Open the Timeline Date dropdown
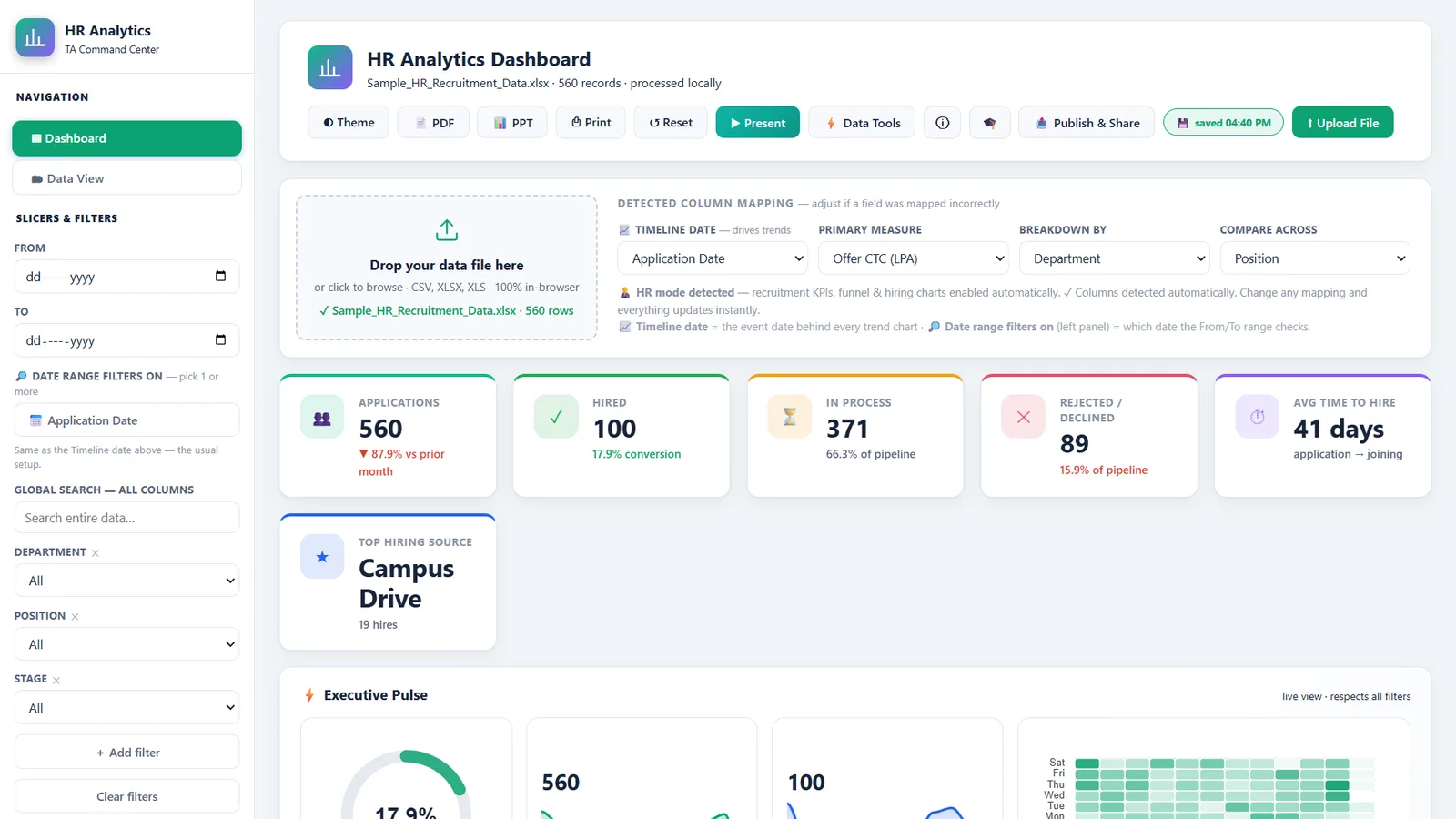 tap(713, 258)
